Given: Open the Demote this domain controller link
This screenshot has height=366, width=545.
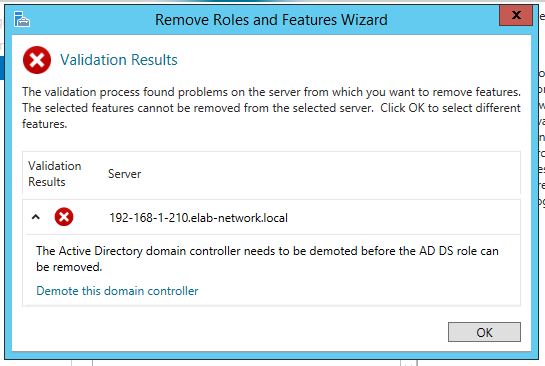Looking at the screenshot, I should coord(117,291).
